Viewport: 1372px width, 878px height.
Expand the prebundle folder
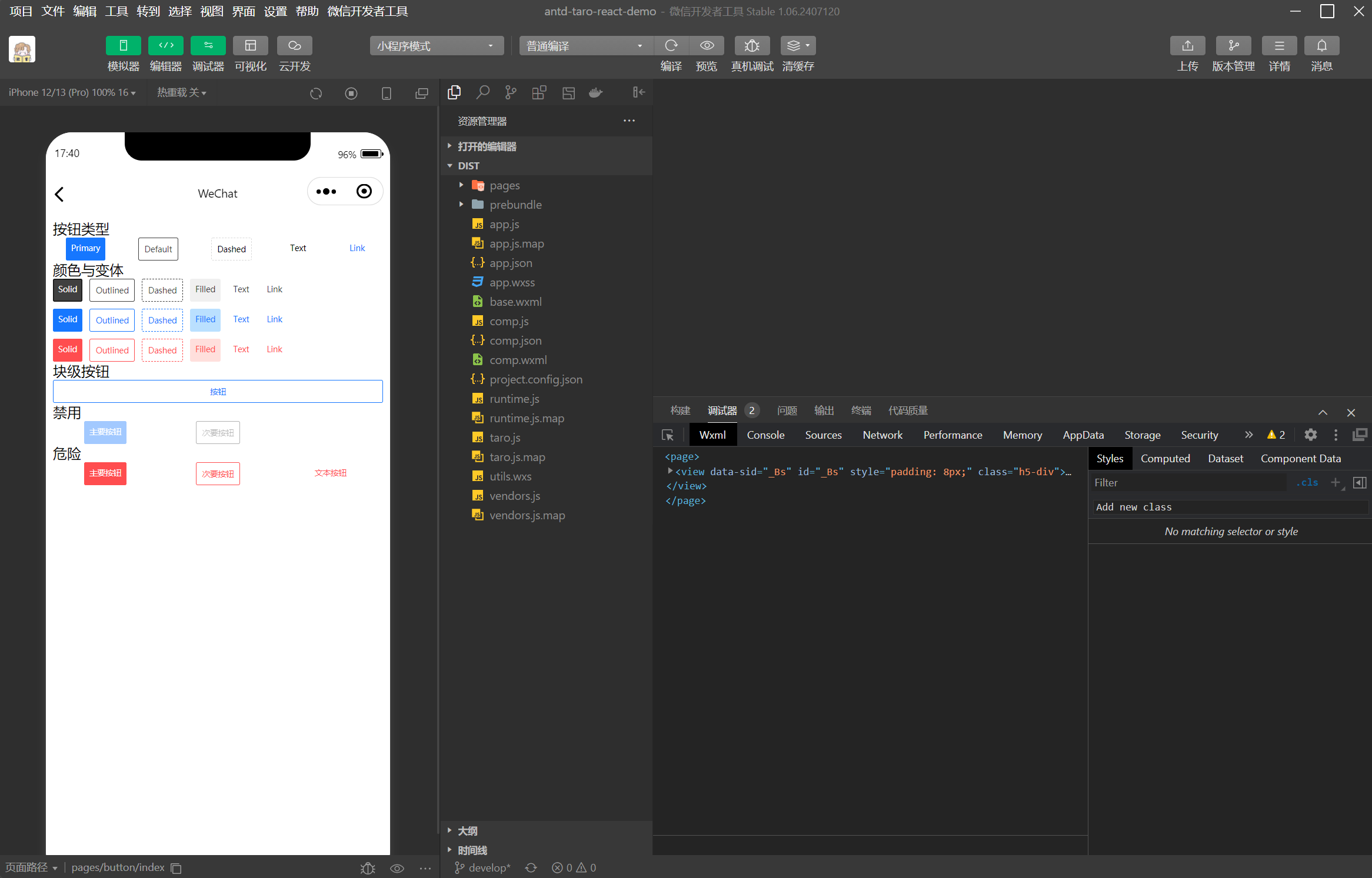pos(546,205)
